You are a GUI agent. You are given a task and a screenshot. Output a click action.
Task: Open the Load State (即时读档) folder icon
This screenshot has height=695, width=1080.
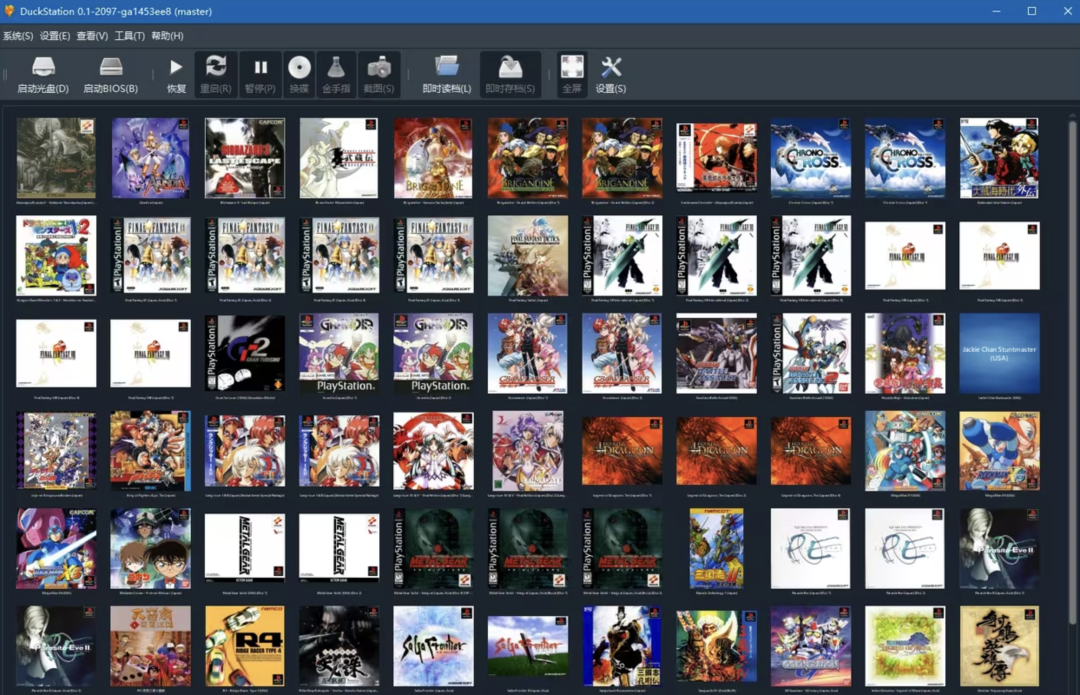coord(446,74)
